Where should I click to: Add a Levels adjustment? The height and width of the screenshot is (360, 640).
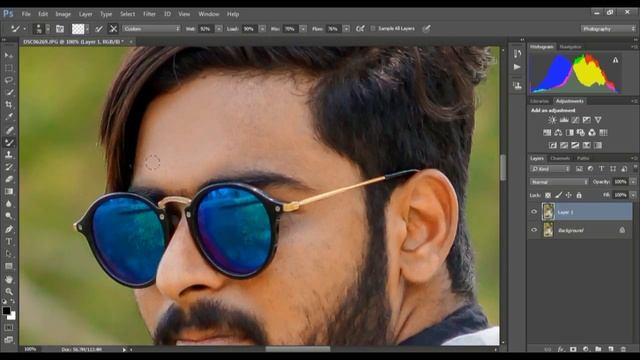click(564, 120)
